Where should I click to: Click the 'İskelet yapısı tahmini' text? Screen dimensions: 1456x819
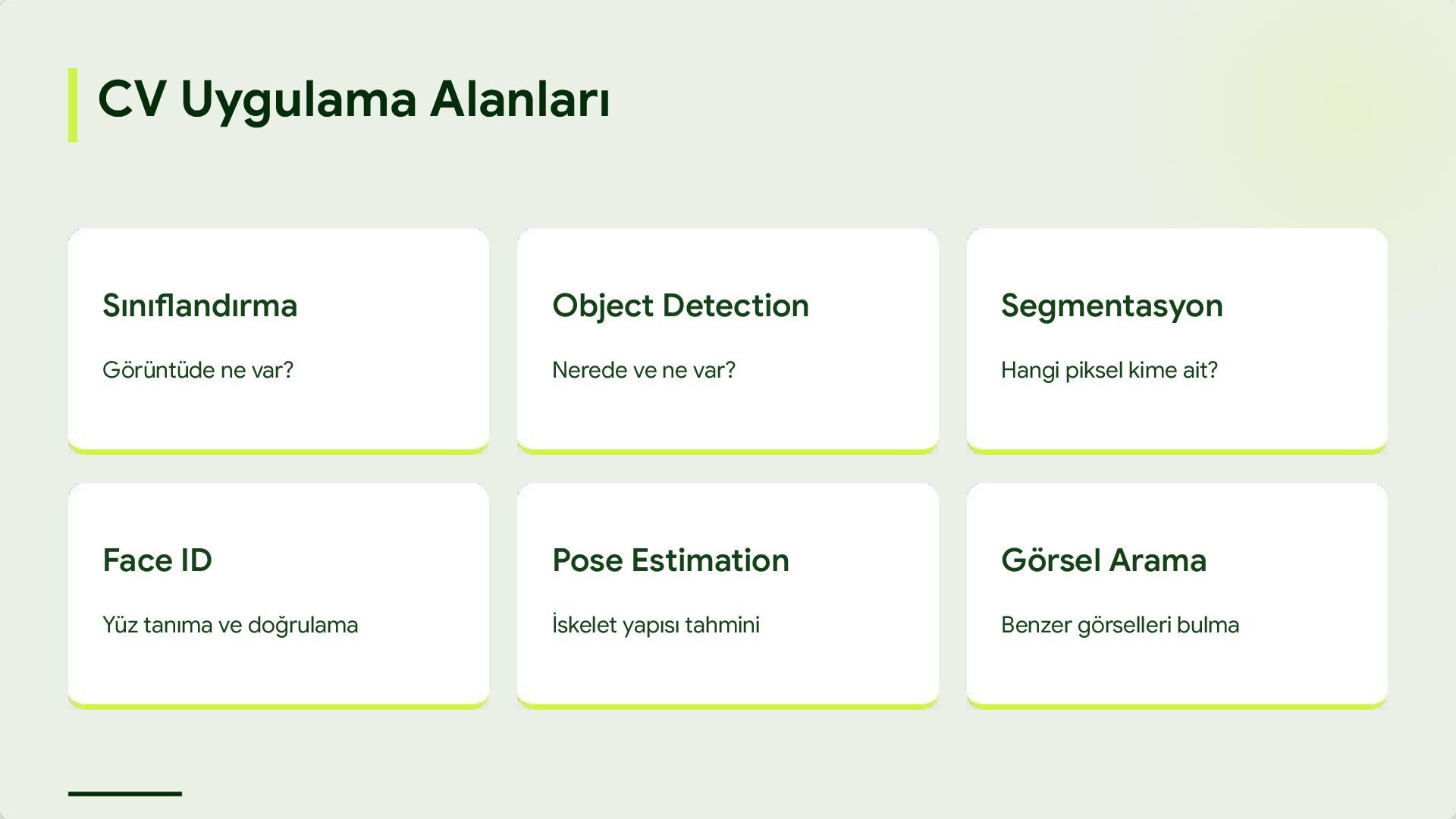[655, 625]
